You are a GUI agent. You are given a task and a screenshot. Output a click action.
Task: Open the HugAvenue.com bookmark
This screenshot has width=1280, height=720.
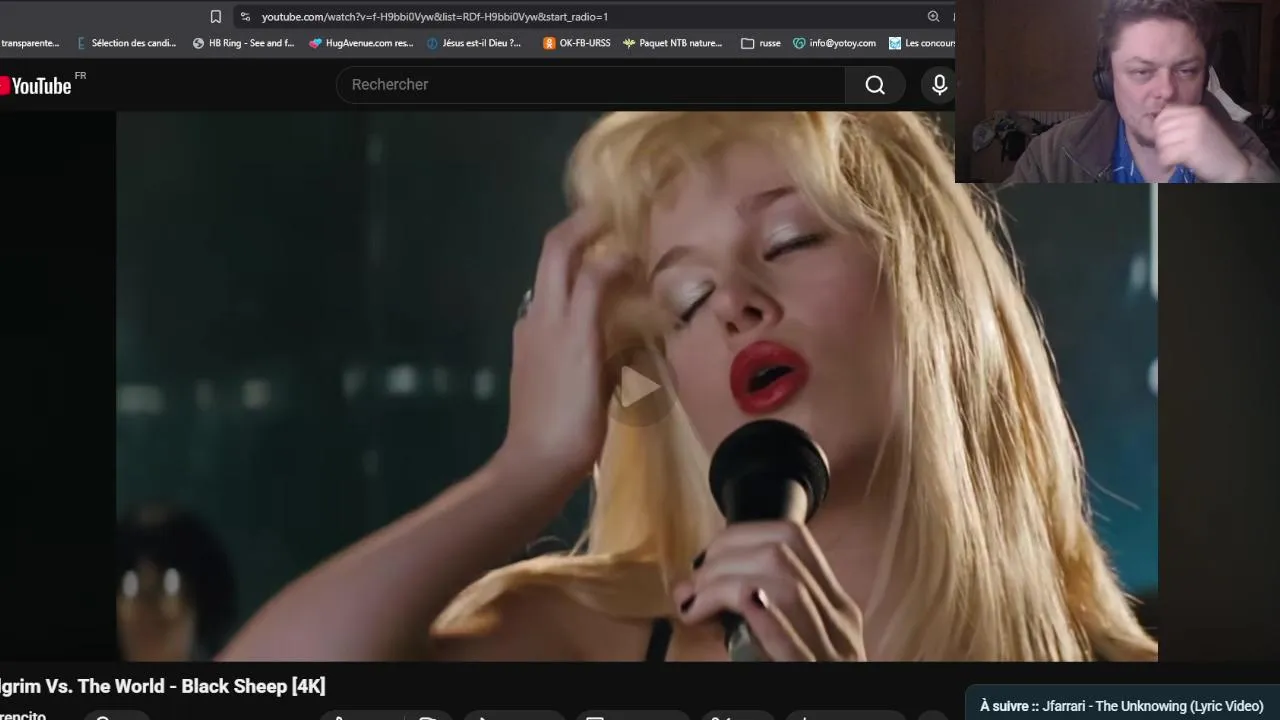361,43
